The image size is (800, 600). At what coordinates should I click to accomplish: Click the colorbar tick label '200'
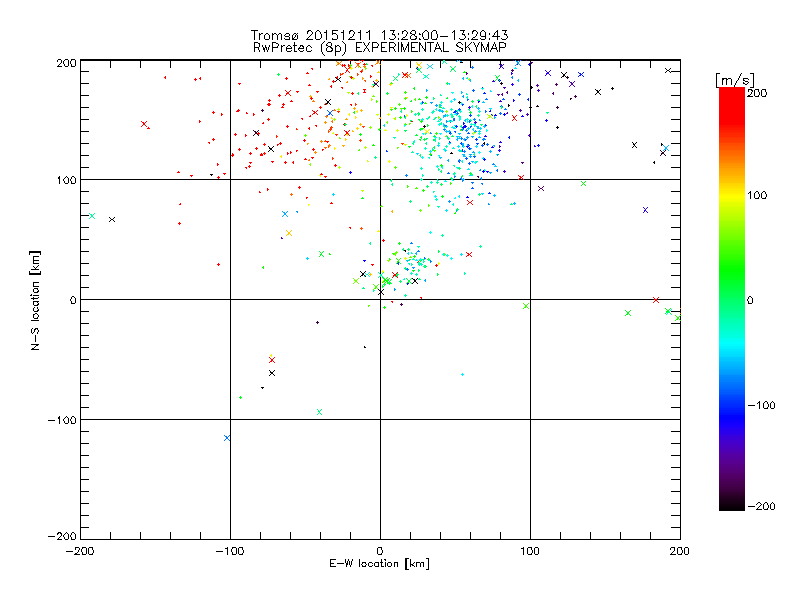757,93
